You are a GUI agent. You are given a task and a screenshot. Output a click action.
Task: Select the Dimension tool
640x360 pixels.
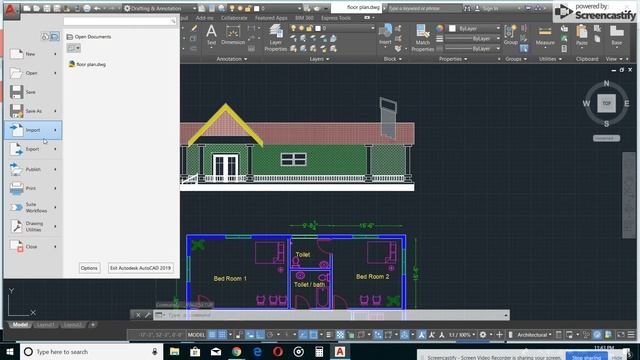233,35
